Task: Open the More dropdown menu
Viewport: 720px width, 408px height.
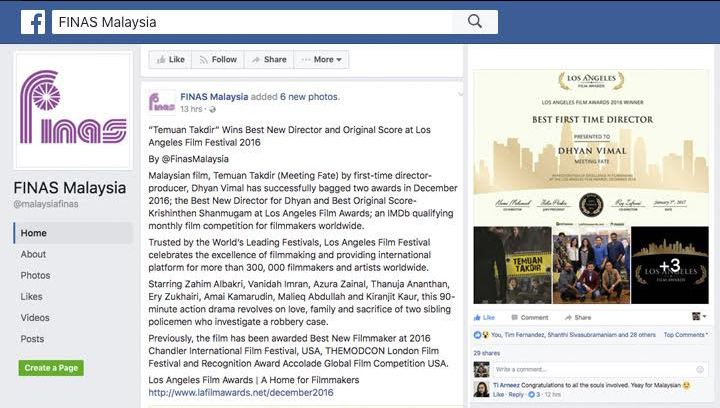Action: [321, 60]
